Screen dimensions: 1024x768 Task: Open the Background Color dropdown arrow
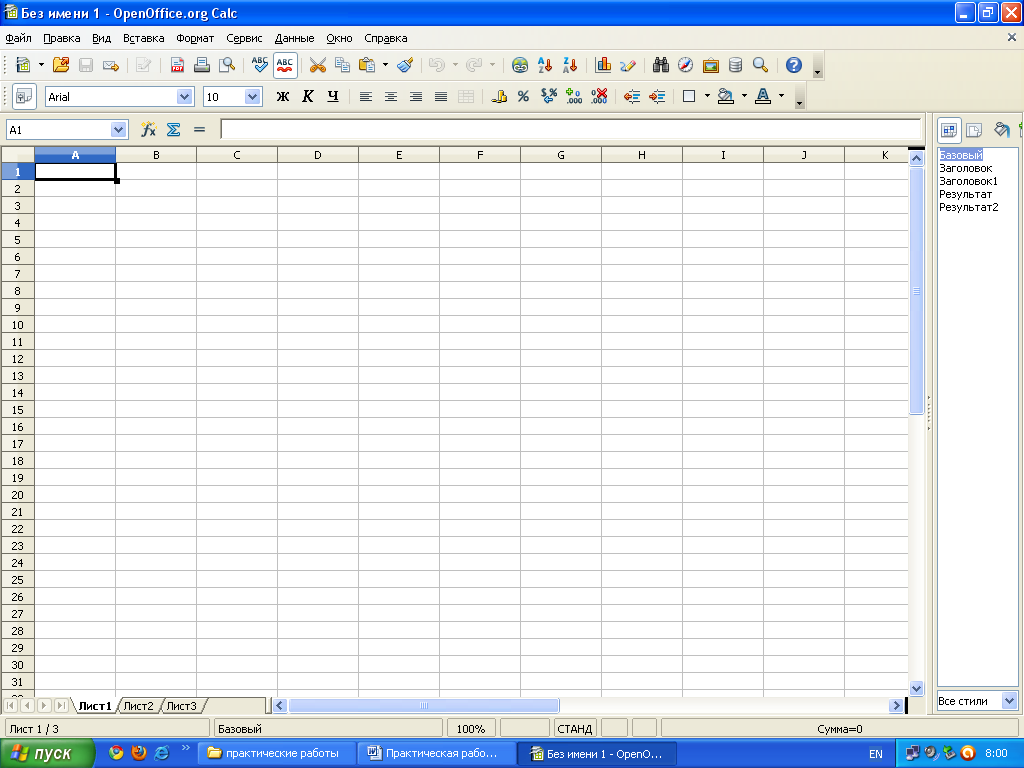click(744, 97)
